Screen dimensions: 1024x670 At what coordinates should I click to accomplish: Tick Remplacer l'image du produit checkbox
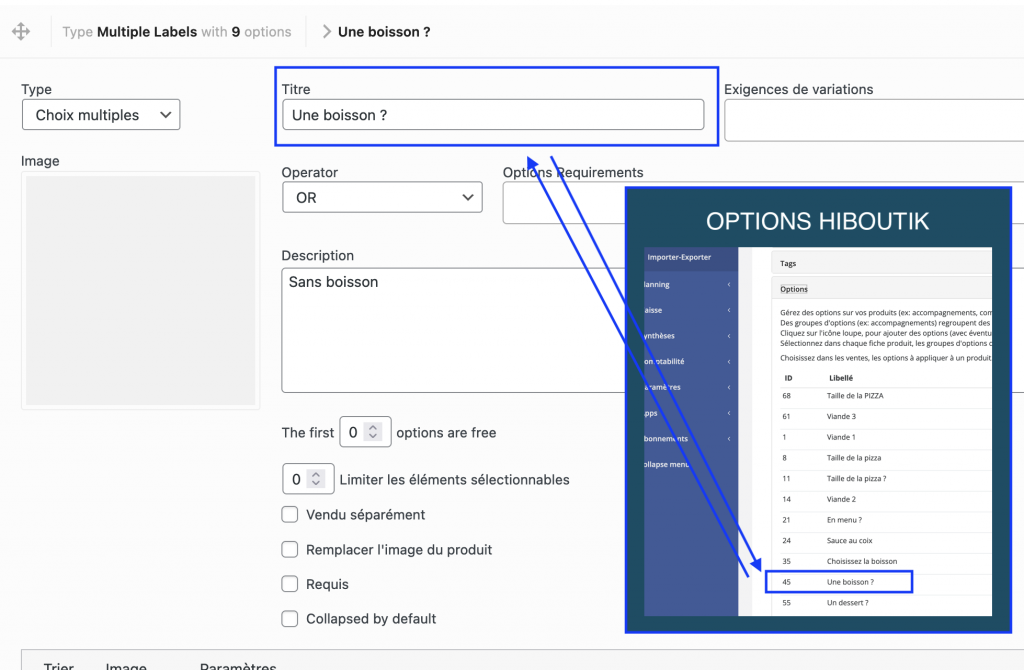click(290, 550)
